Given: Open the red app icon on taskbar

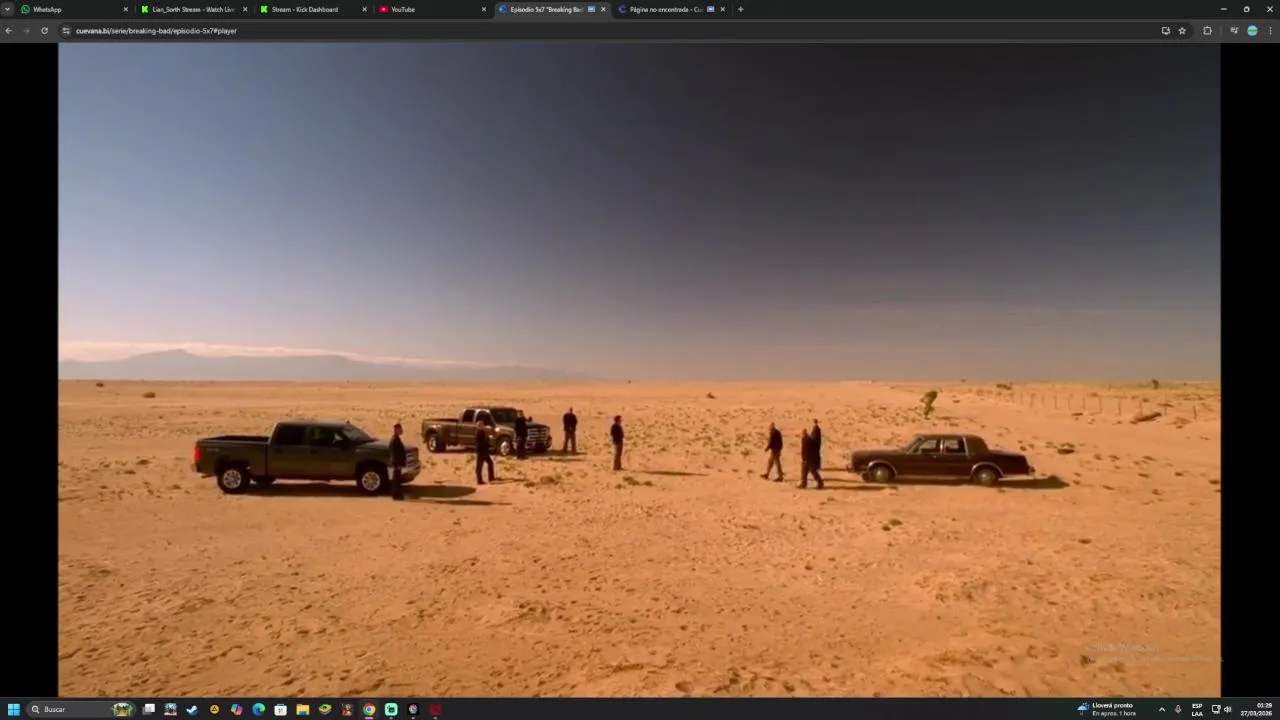Looking at the screenshot, I should [x=435, y=709].
